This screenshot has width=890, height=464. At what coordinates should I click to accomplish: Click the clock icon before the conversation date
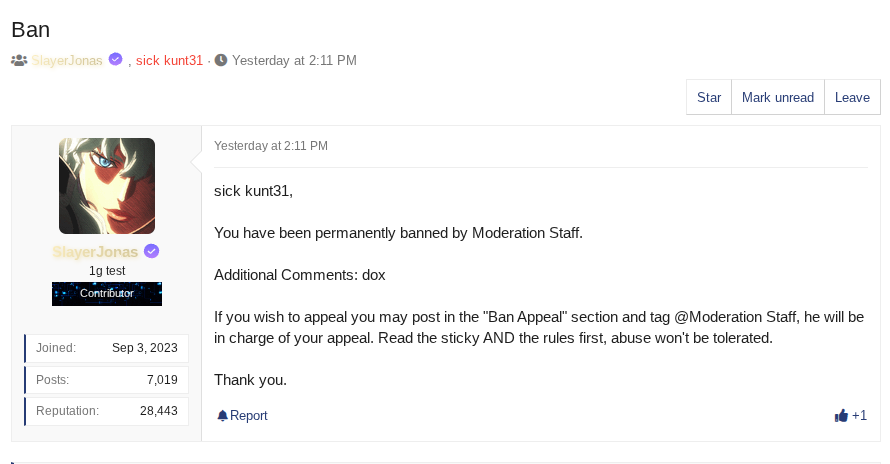pos(221,60)
